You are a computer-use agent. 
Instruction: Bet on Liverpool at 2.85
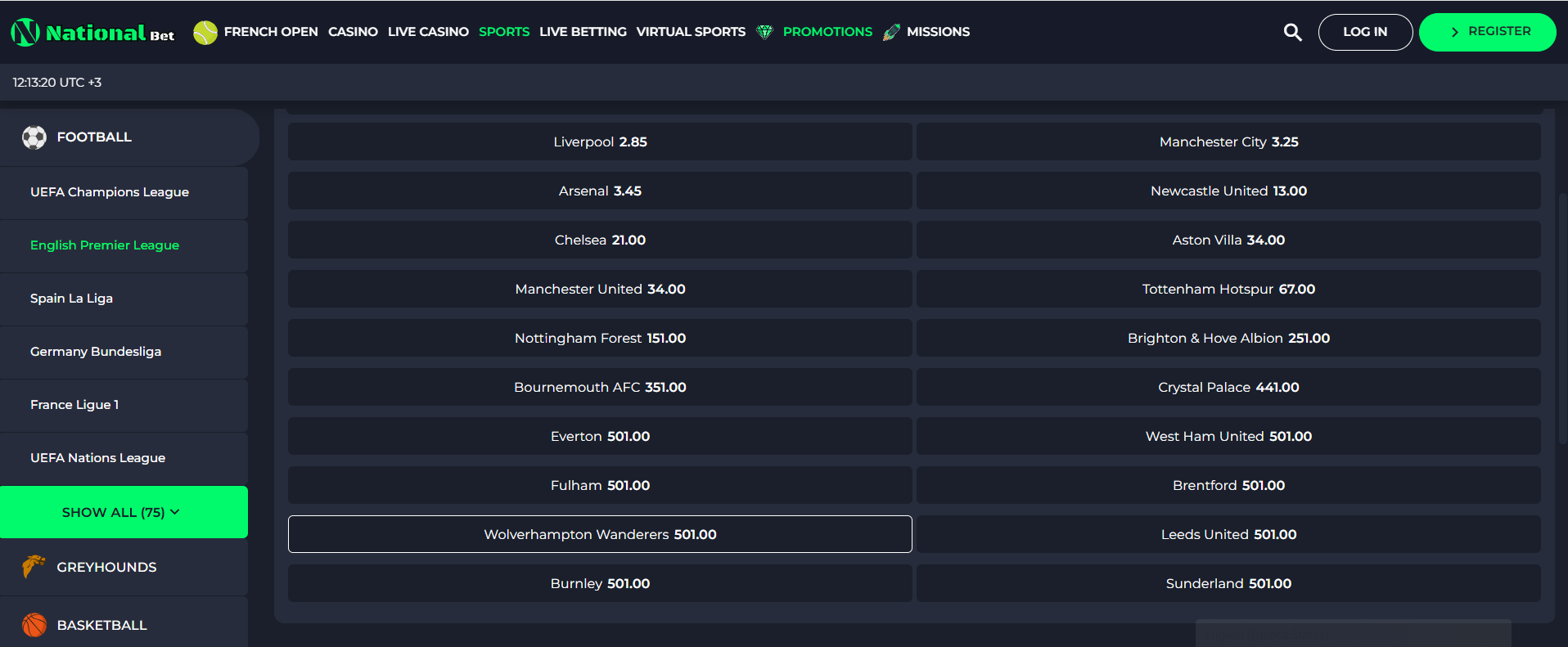point(600,142)
